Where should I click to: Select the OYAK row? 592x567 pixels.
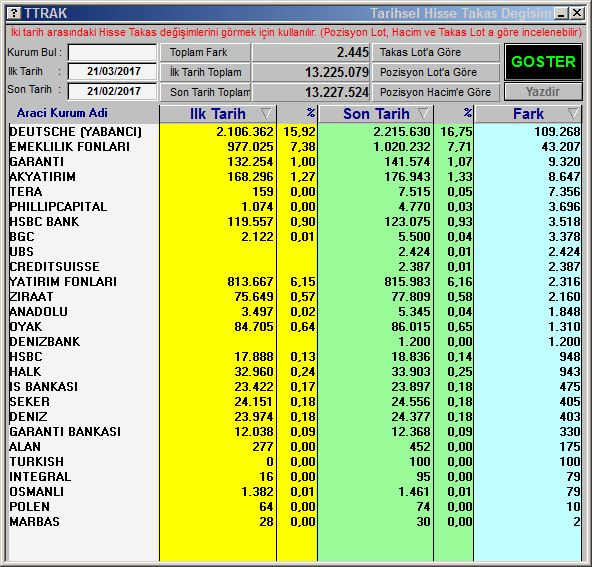[294, 327]
